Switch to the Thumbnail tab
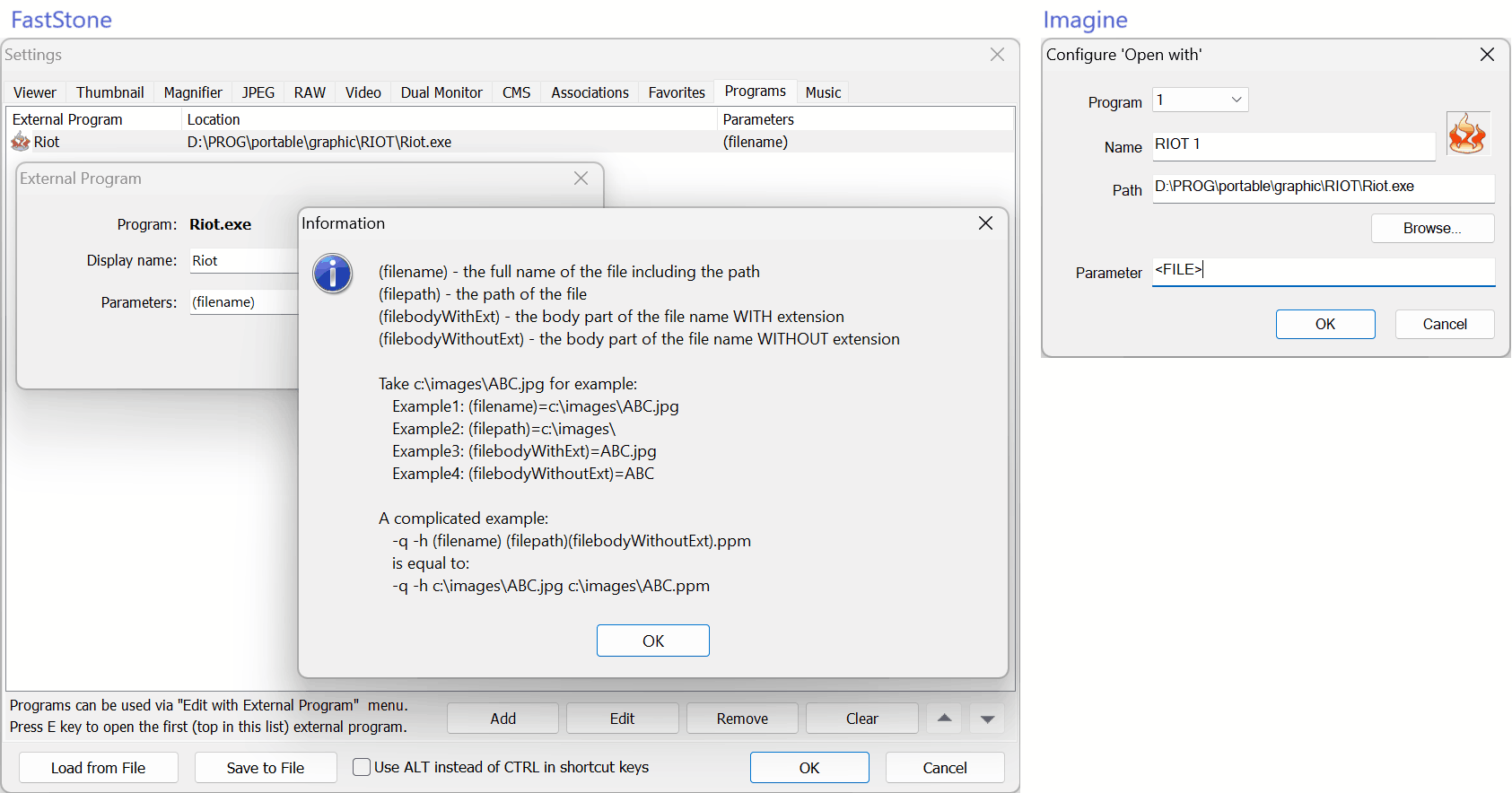The height and width of the screenshot is (793, 1512). 110,92
